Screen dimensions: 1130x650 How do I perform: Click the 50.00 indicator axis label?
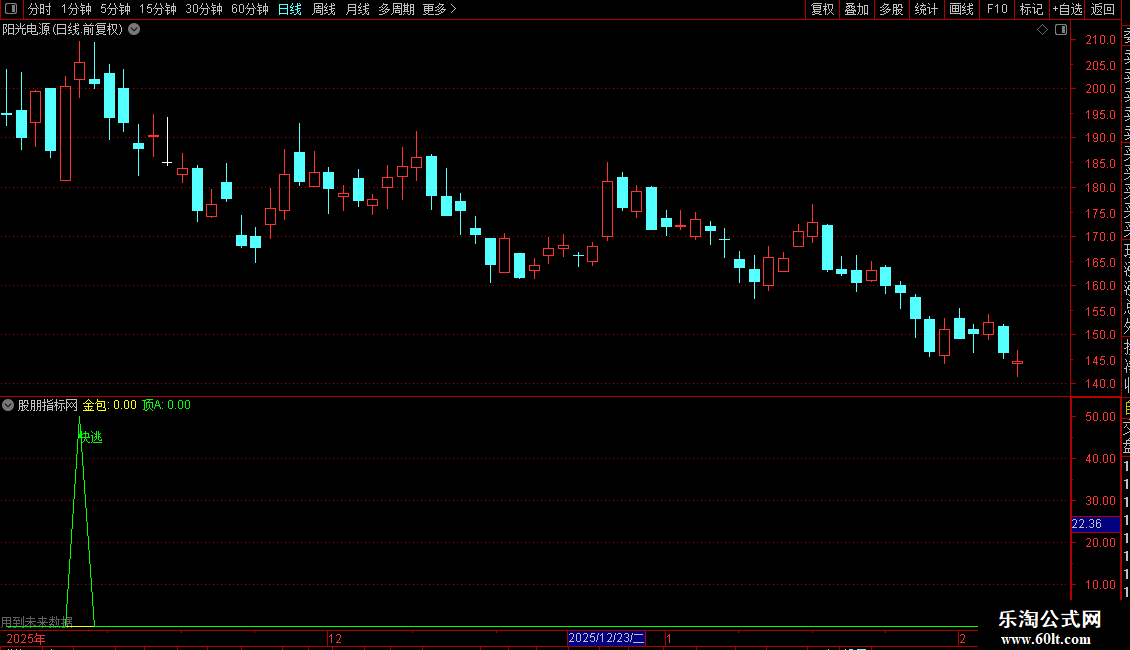click(x=1100, y=417)
